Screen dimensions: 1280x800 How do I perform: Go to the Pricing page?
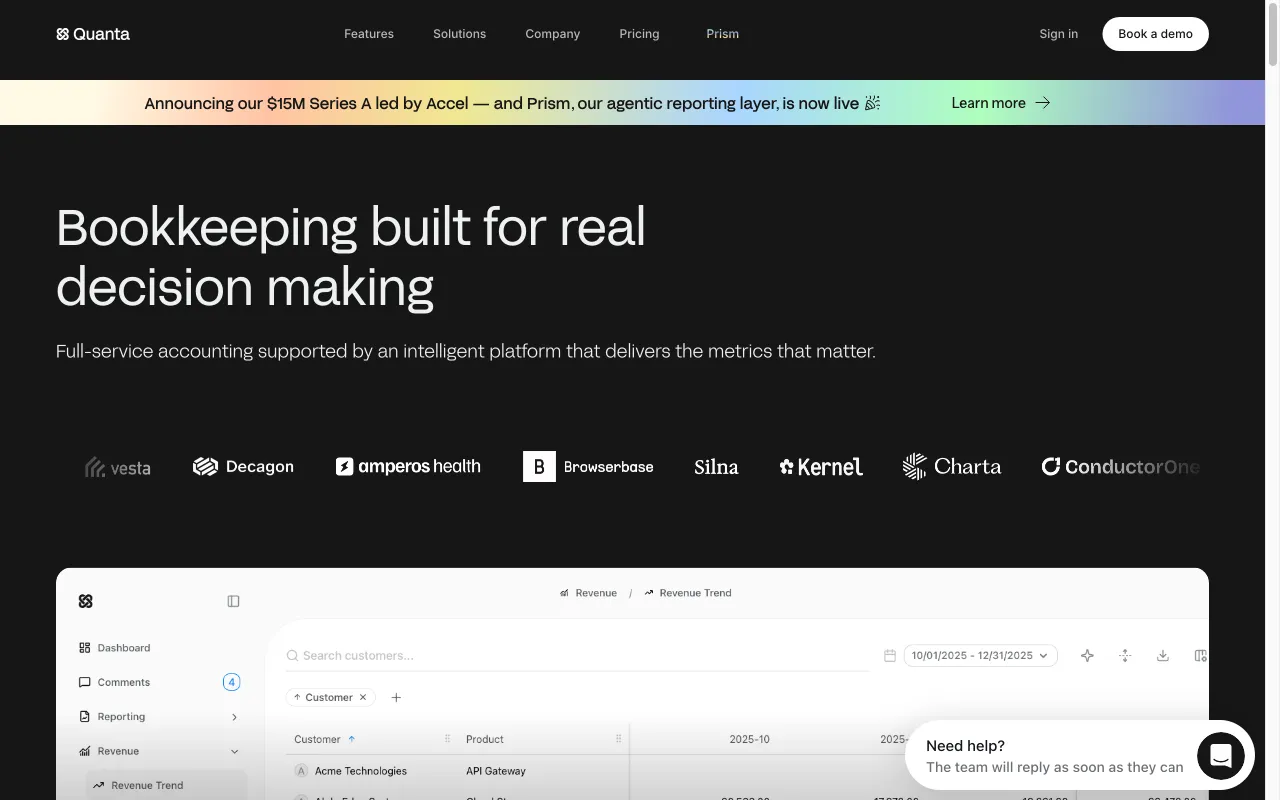coord(639,34)
